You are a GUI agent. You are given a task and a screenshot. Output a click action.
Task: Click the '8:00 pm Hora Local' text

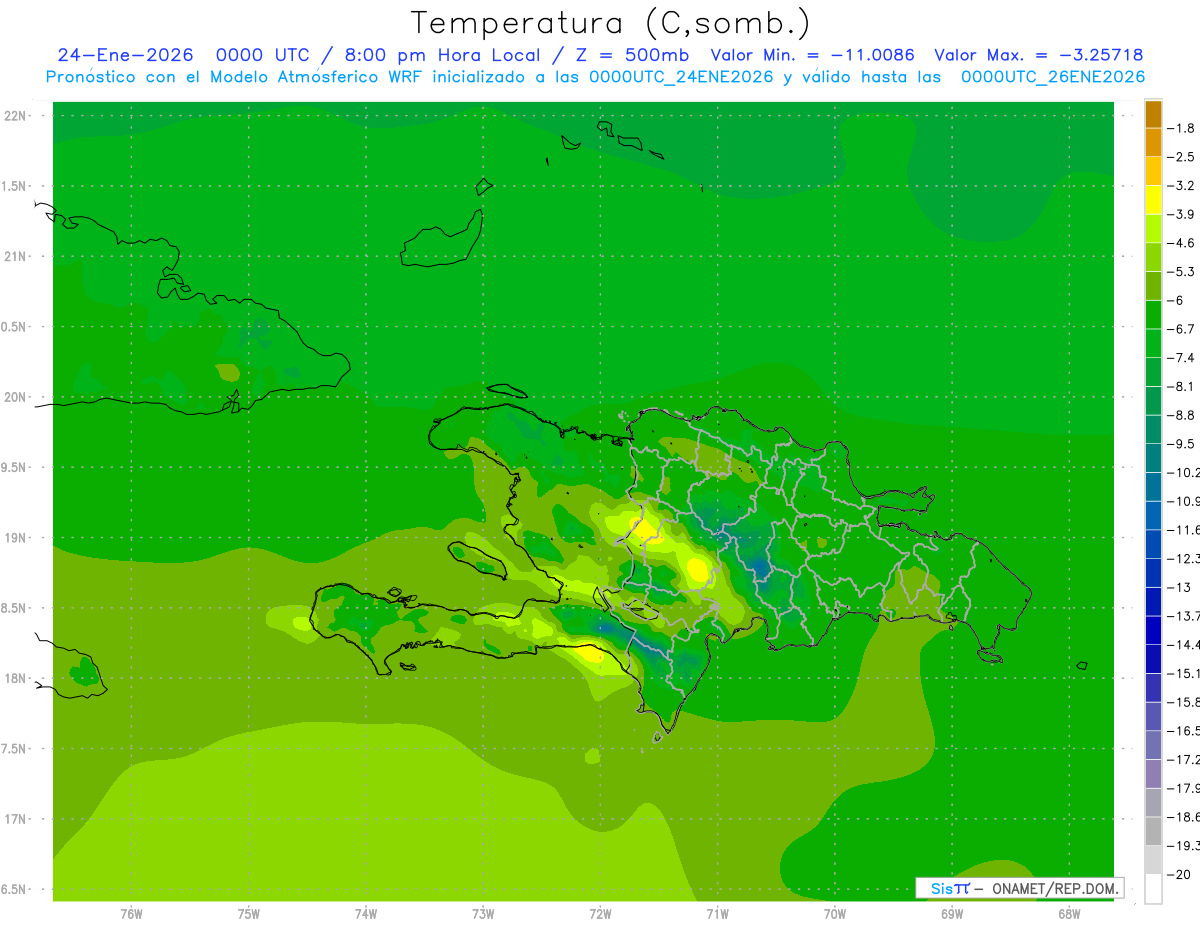[x=442, y=55]
